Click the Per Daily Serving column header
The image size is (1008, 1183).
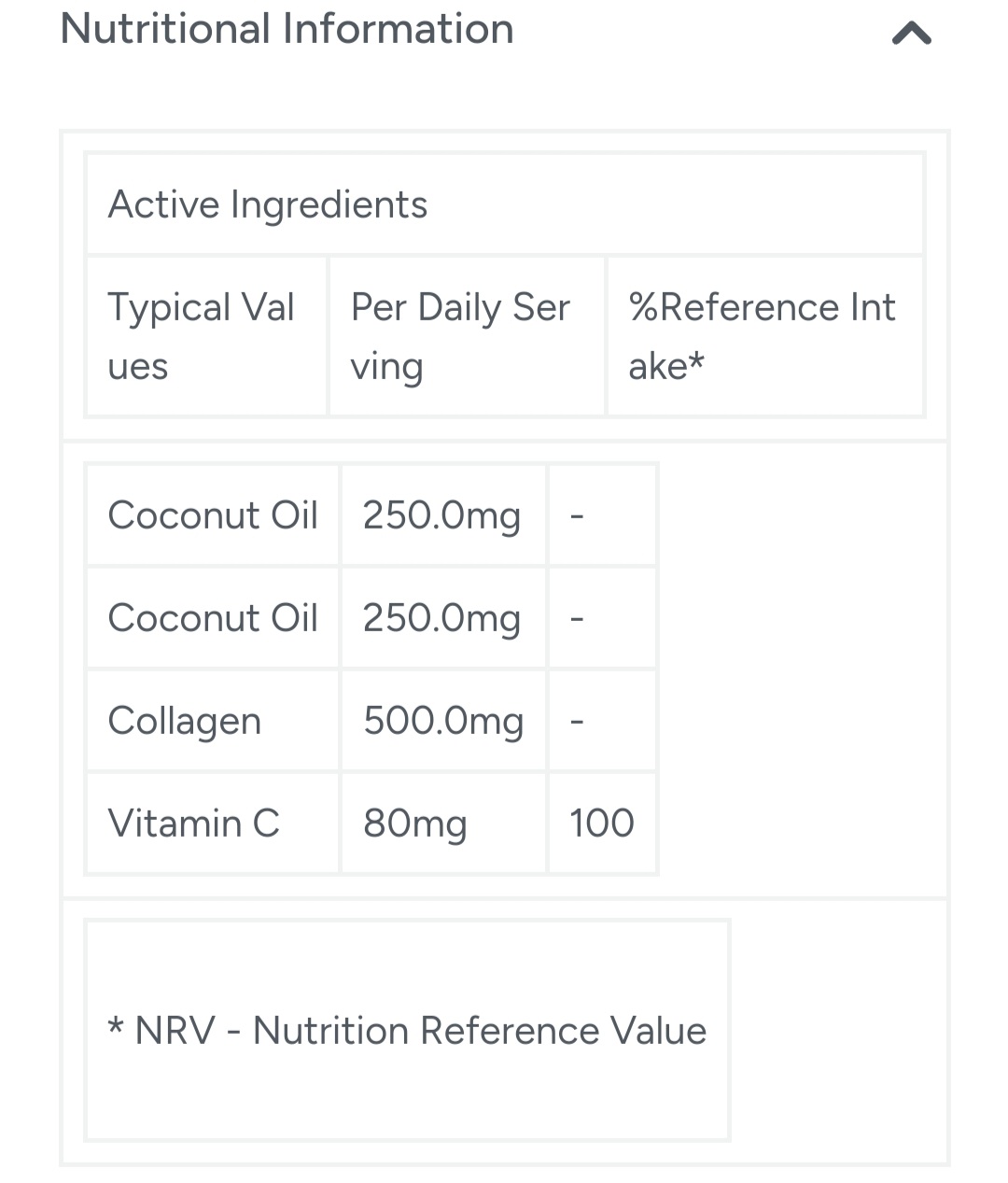point(460,336)
